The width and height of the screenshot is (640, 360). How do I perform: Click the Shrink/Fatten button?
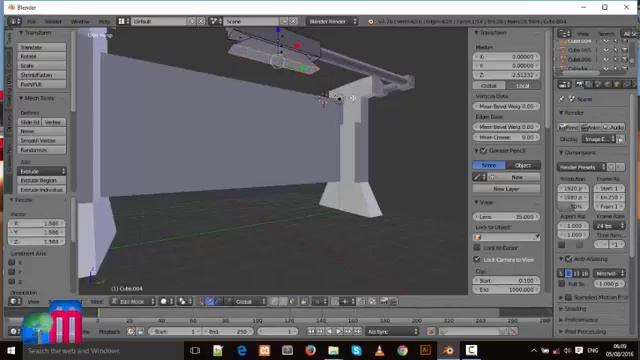click(42, 75)
